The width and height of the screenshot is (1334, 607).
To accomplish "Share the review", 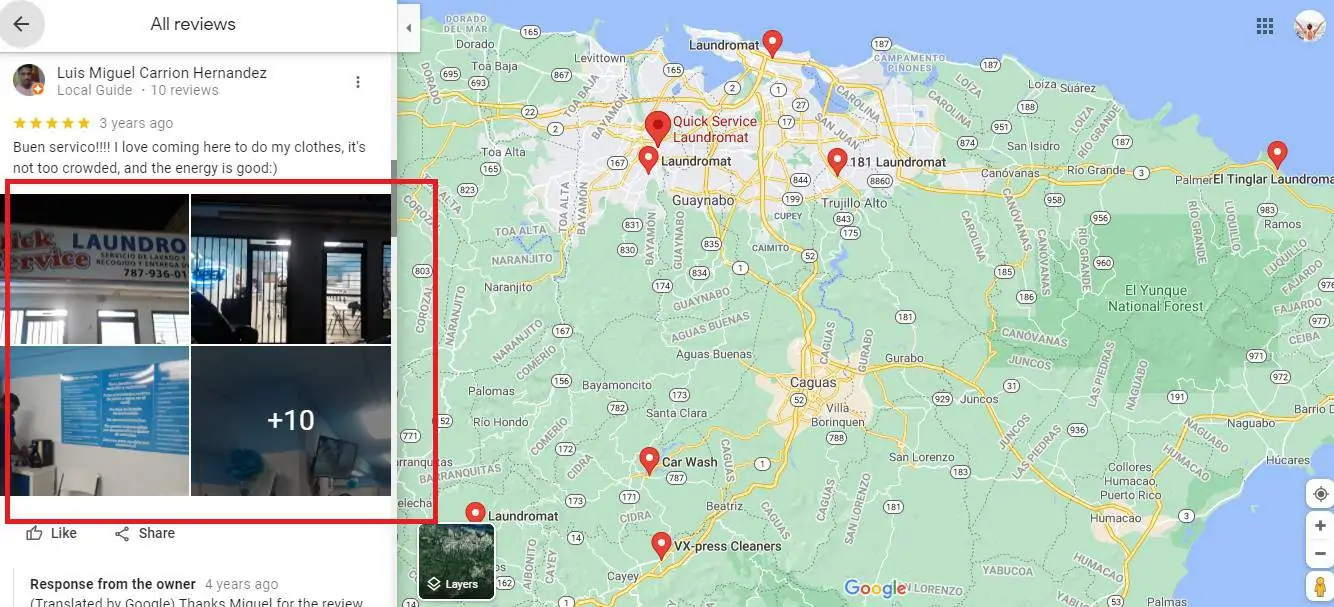I will click(x=145, y=533).
